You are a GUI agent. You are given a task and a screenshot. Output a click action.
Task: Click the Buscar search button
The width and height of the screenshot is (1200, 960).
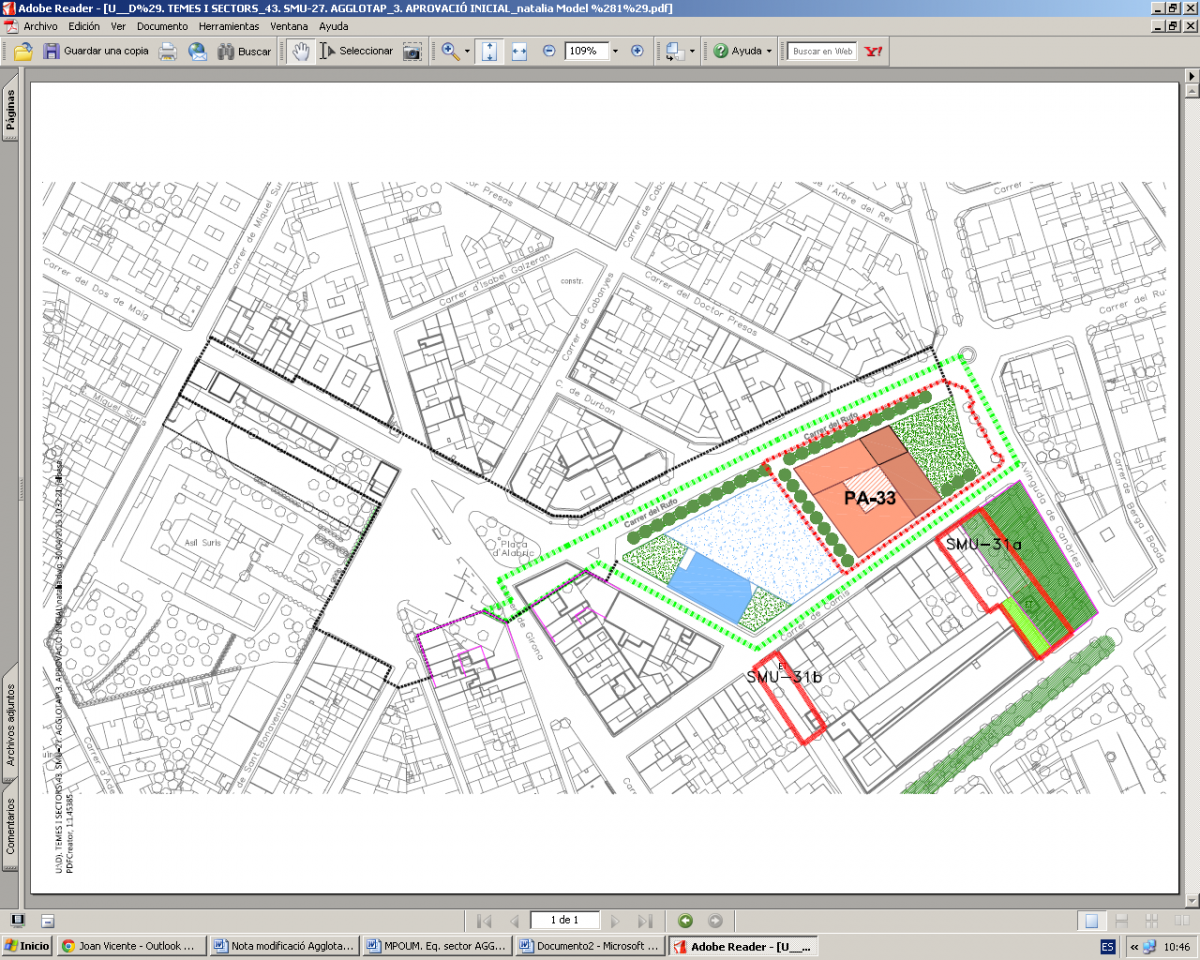coord(244,51)
